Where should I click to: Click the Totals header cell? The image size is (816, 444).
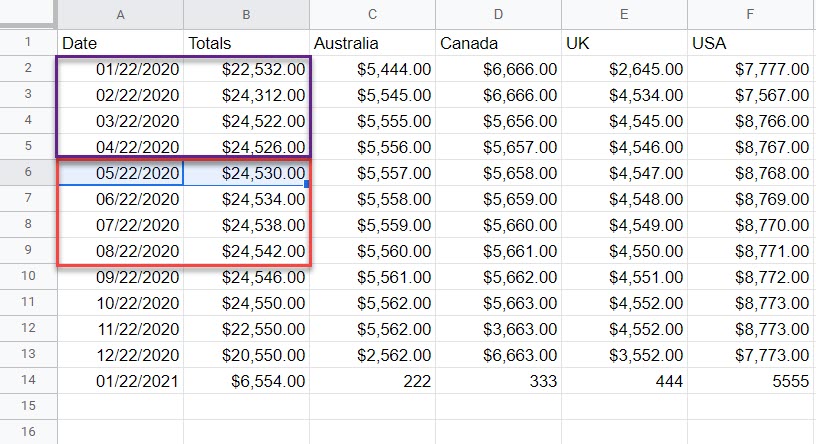tap(247, 43)
